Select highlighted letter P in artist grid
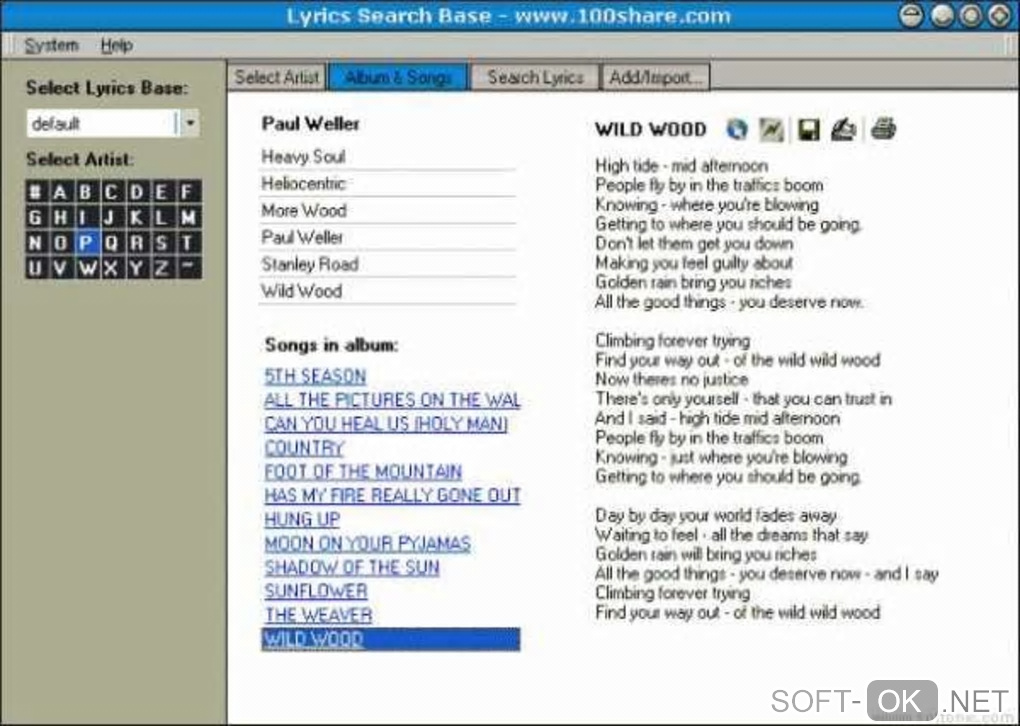This screenshot has width=1020, height=726. [86, 243]
